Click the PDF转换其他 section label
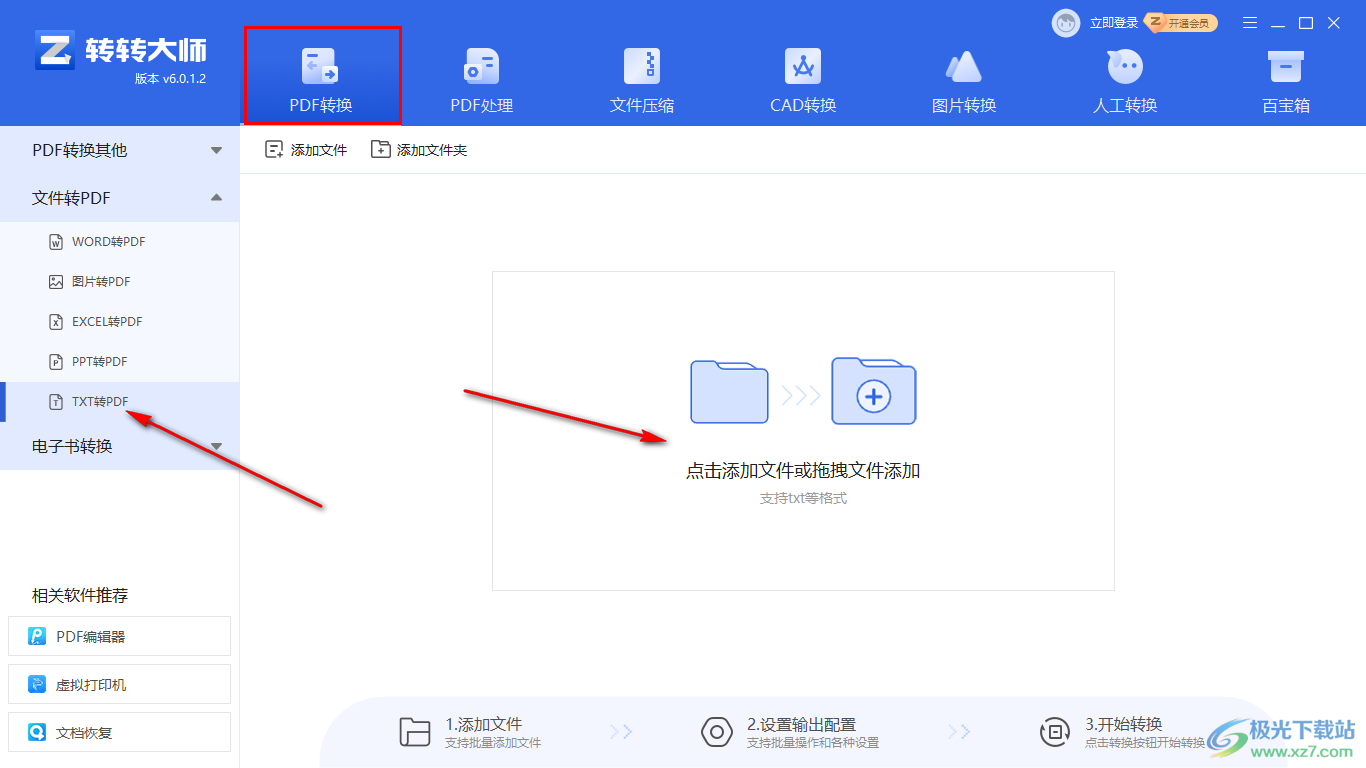Screen dimensions: 1366x768 pos(80,151)
